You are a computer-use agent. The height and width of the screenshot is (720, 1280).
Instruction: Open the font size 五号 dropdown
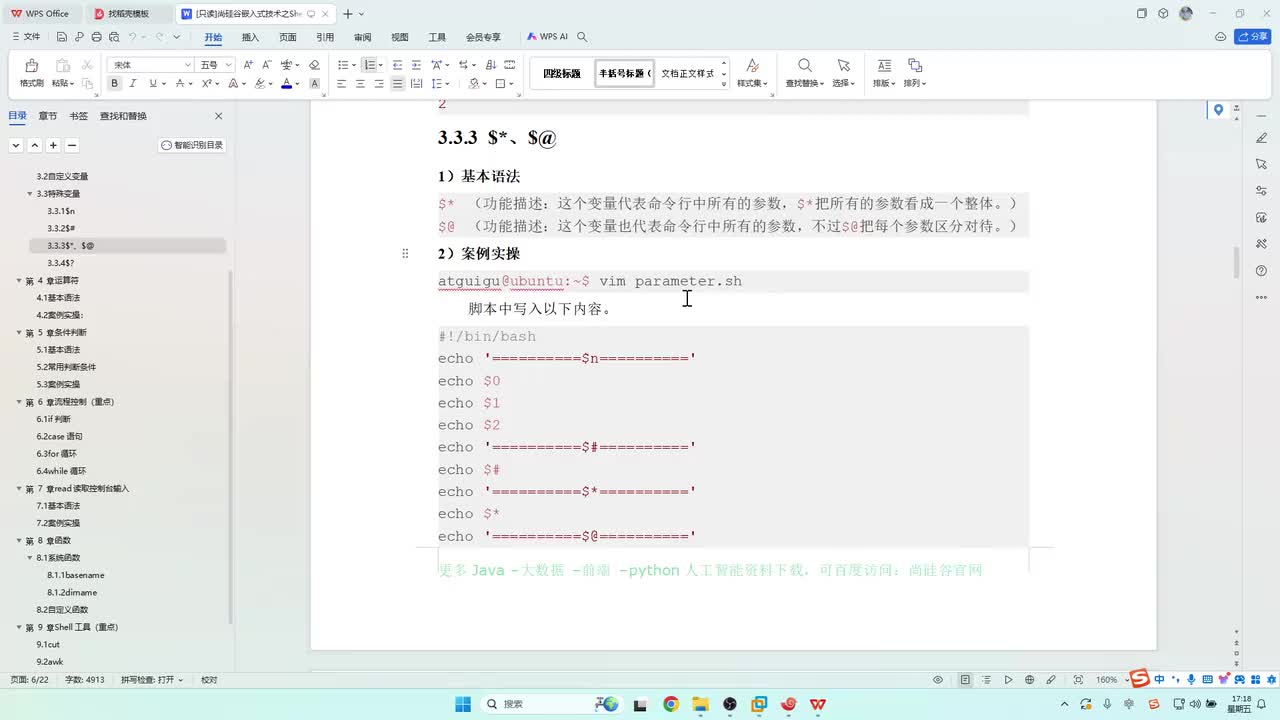229,65
